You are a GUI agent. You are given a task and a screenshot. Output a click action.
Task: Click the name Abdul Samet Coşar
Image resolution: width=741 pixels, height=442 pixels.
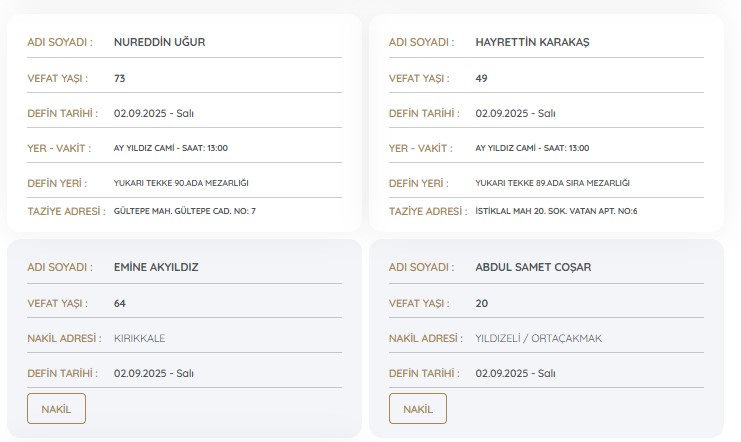(x=534, y=267)
